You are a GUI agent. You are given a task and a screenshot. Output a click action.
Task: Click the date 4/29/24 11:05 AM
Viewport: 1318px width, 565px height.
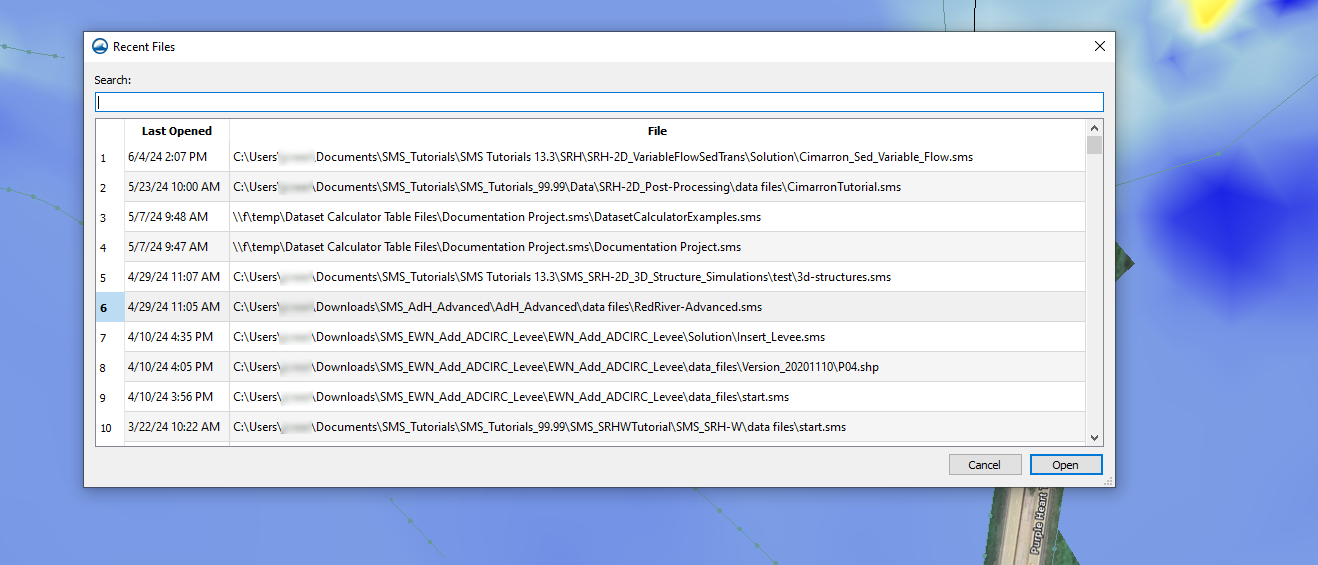coord(174,307)
